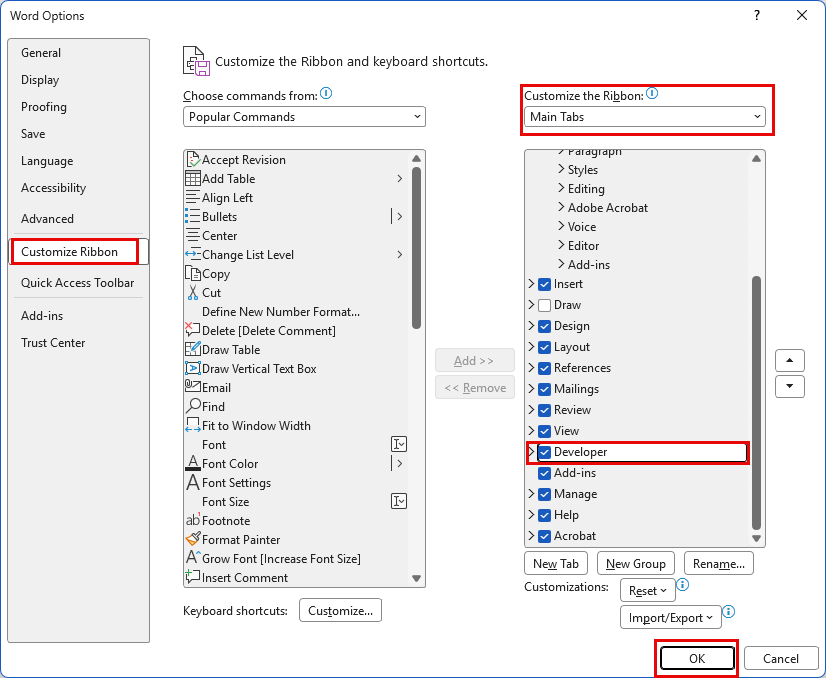Open the Popular Commands dropdown

[304, 117]
